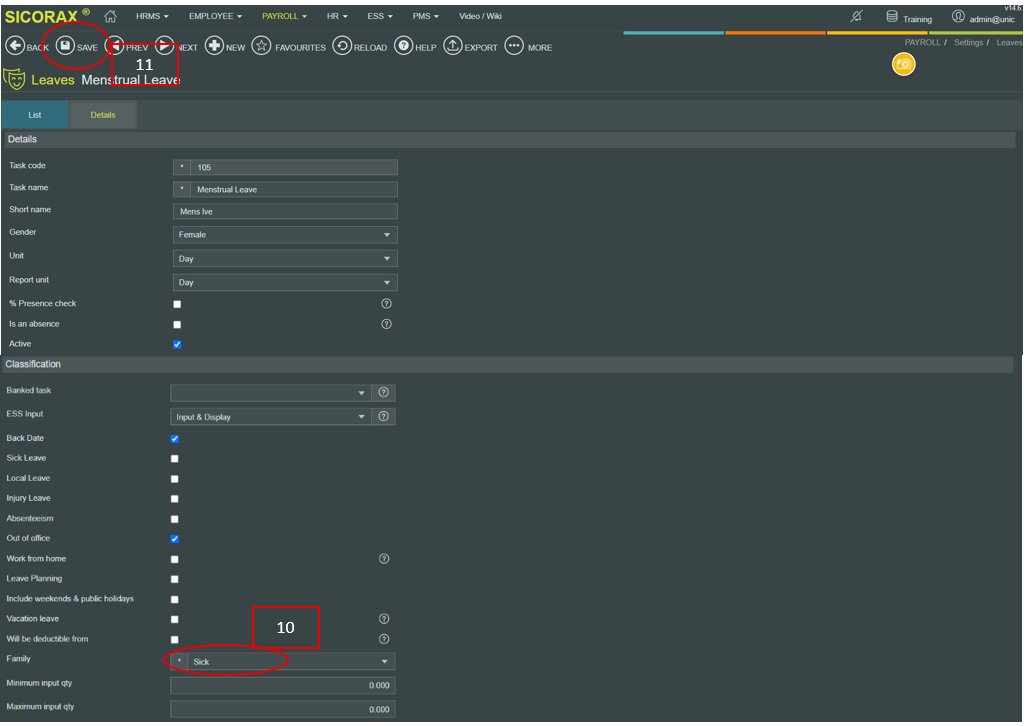The image size is (1027, 726).
Task: Toggle the Back Date checkbox
Action: (x=174, y=438)
